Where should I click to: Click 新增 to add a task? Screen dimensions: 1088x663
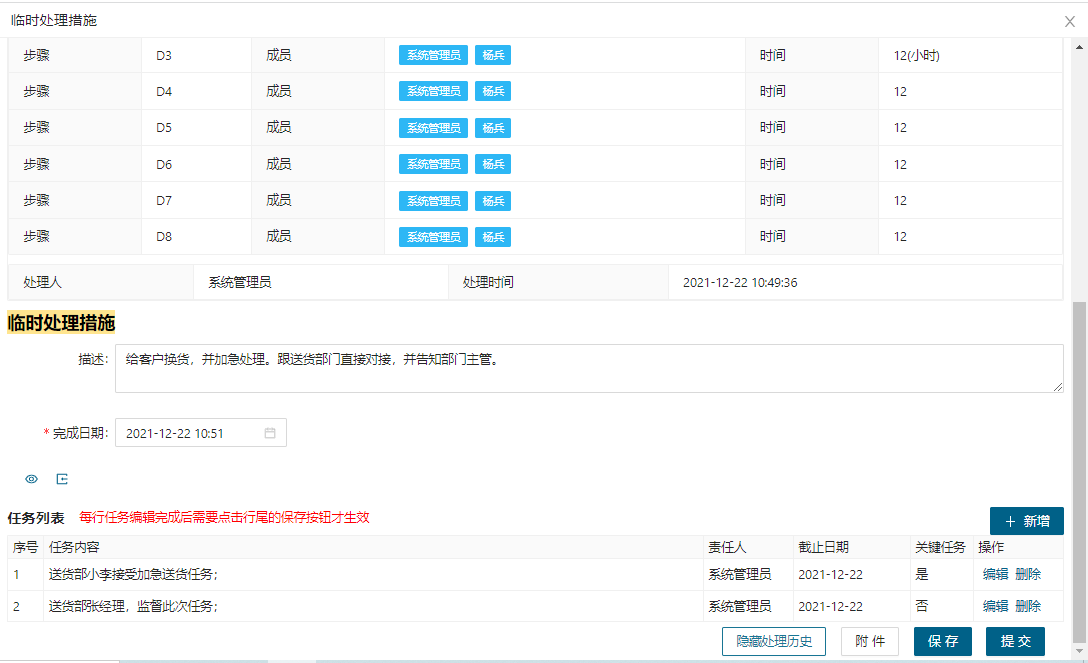tap(1026, 521)
